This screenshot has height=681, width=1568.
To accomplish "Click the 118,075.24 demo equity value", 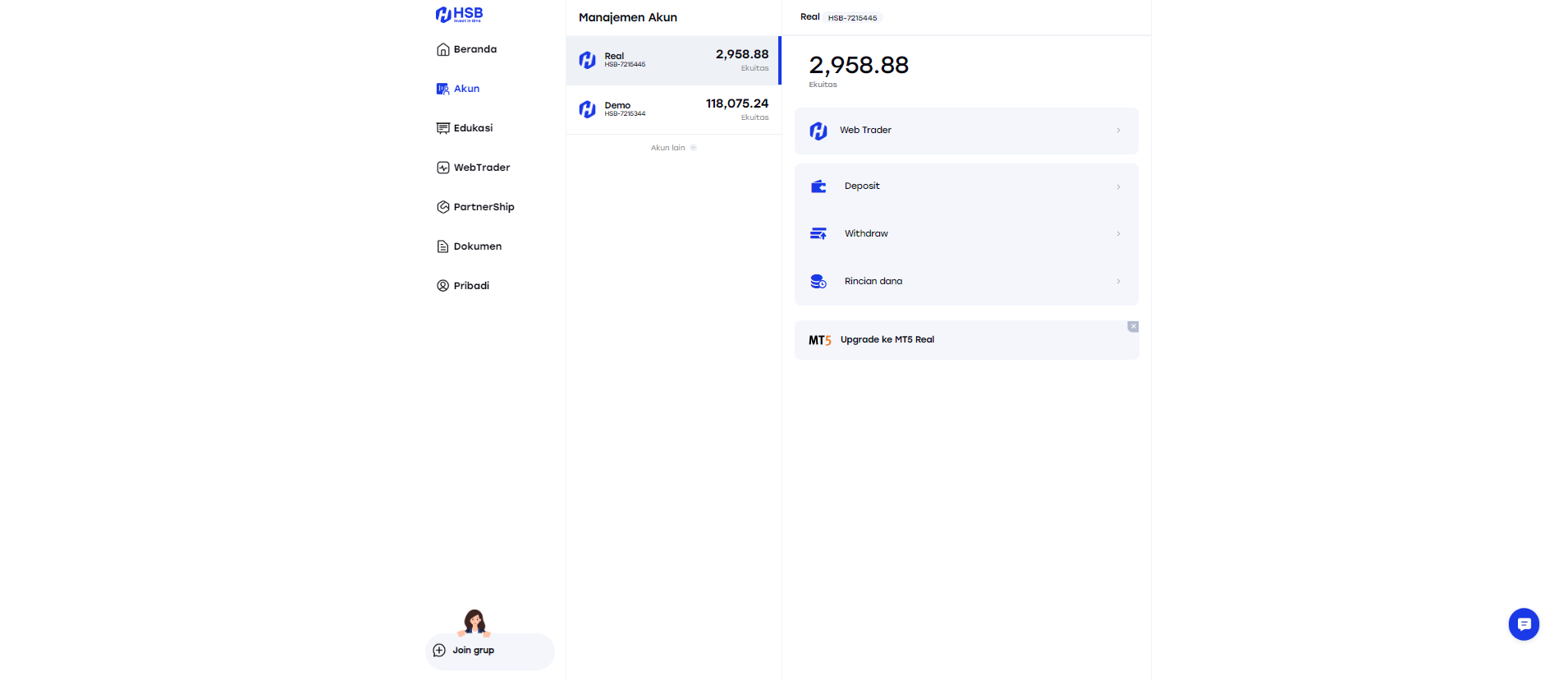I will (x=737, y=104).
